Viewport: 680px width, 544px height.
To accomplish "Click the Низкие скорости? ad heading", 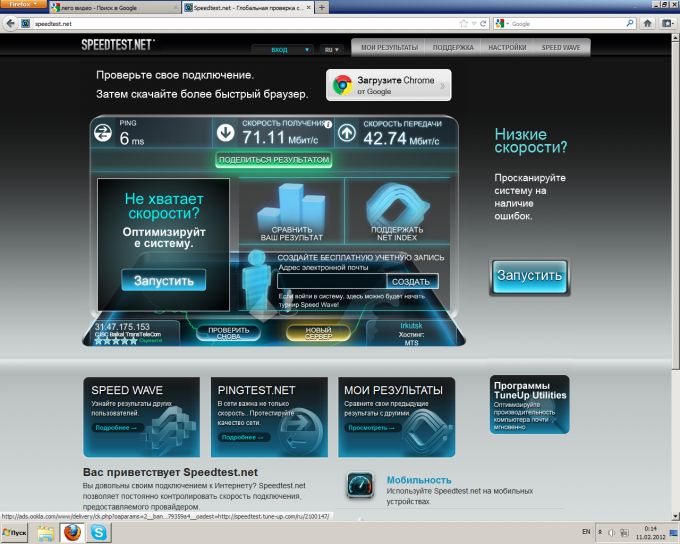I will coord(531,141).
